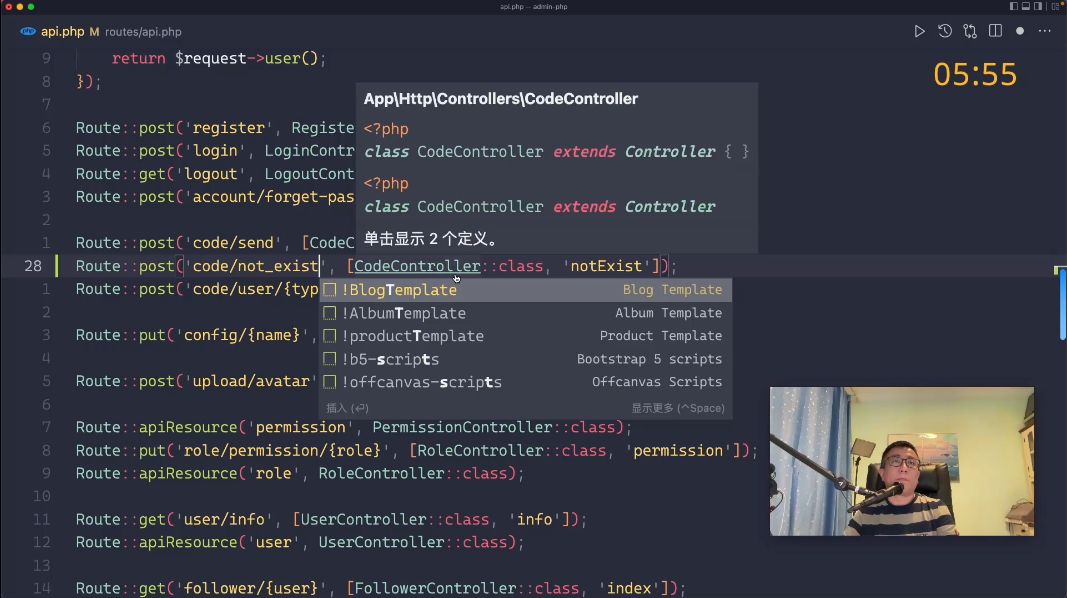Click 'Bootstrap 5 scripts' description in suggestions
The width and height of the screenshot is (1067, 598).
[649, 359]
